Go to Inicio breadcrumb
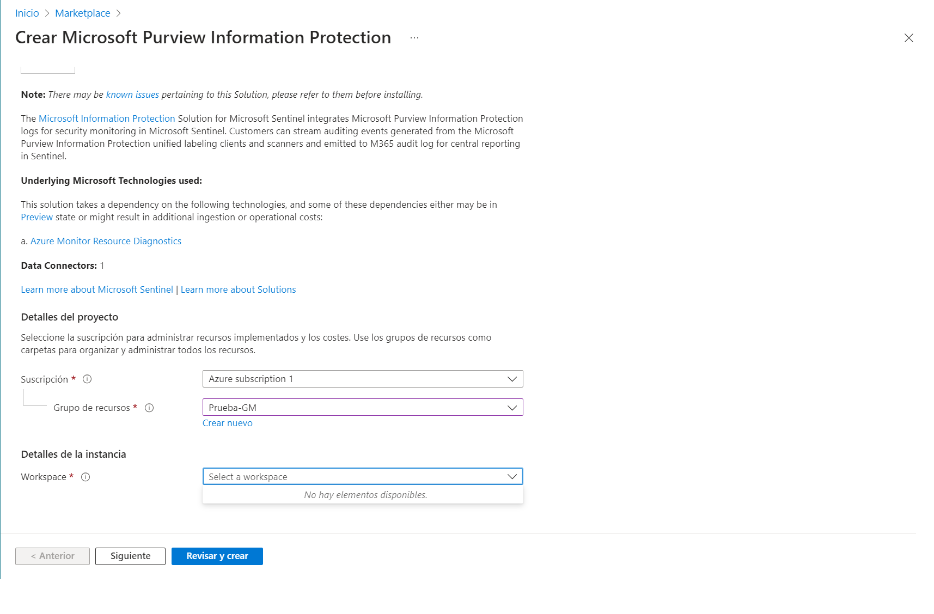The image size is (934, 614). click(x=27, y=13)
